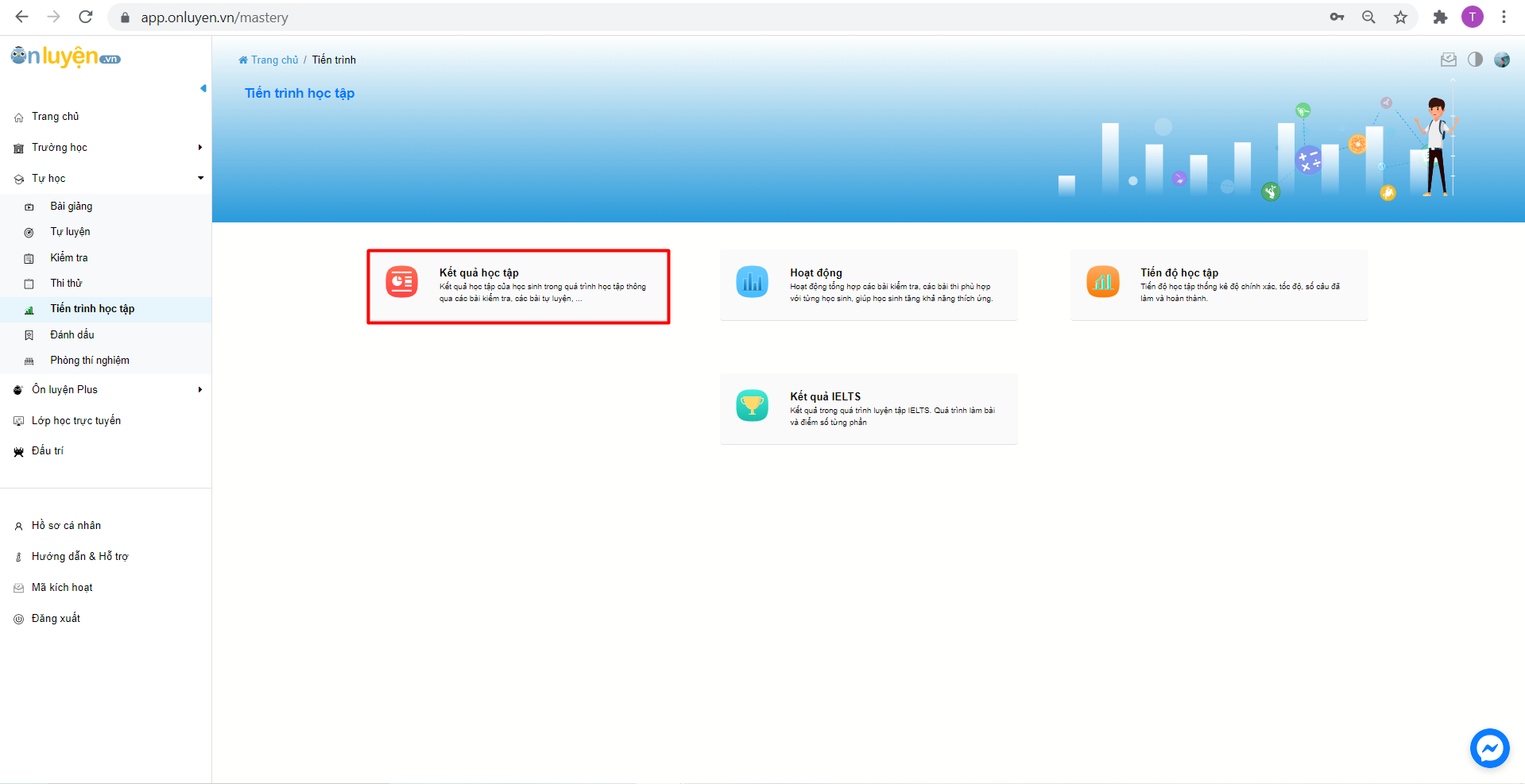Open Đánh dấu in the sidebar

pyautogui.click(x=72, y=334)
